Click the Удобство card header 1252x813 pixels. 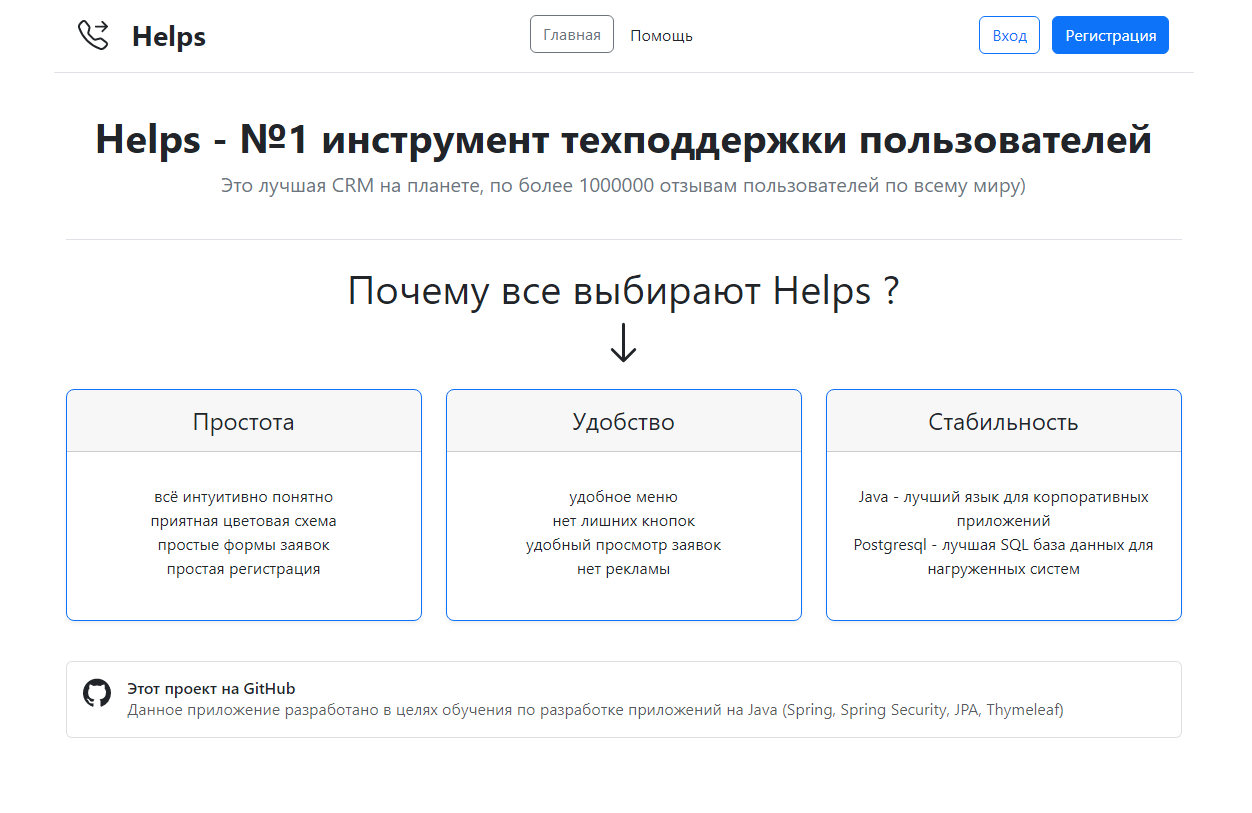(x=623, y=420)
